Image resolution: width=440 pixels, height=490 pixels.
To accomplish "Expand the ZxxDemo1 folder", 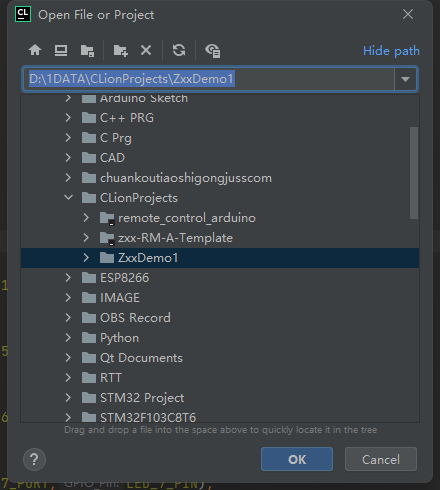I will coord(86,258).
